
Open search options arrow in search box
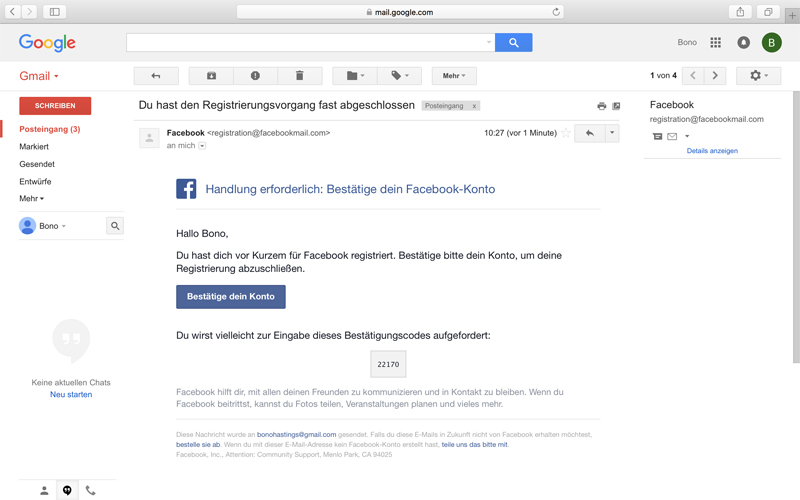(x=489, y=42)
